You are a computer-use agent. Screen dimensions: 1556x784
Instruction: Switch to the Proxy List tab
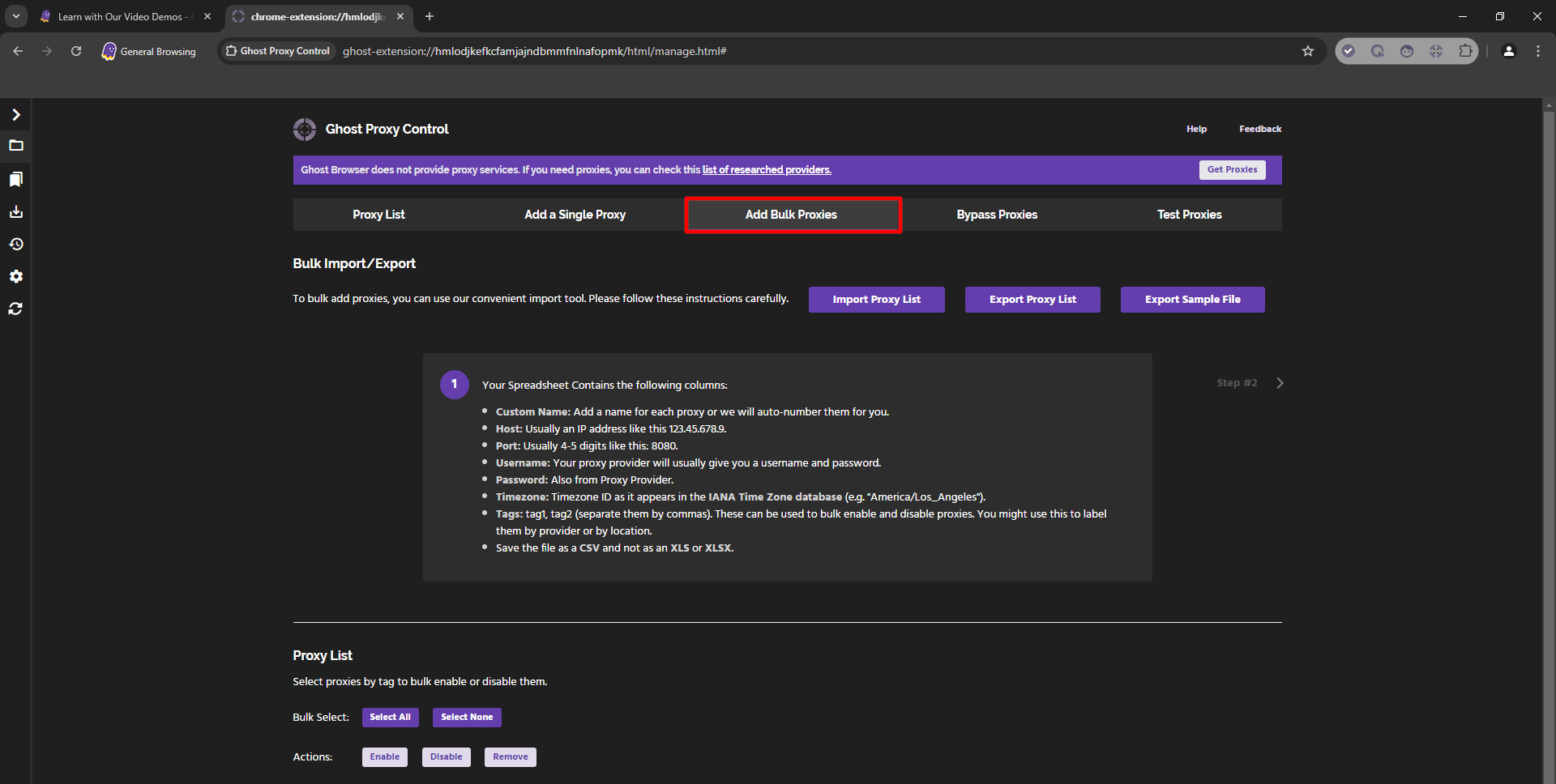(378, 215)
